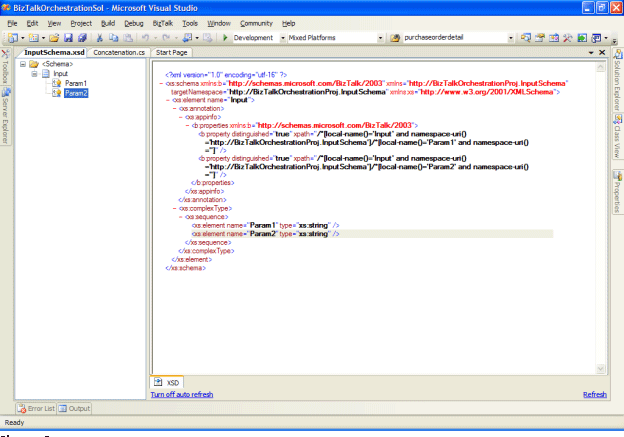Click the Other Windows toolbar icon
The image size is (624, 437).
click(x=596, y=38)
